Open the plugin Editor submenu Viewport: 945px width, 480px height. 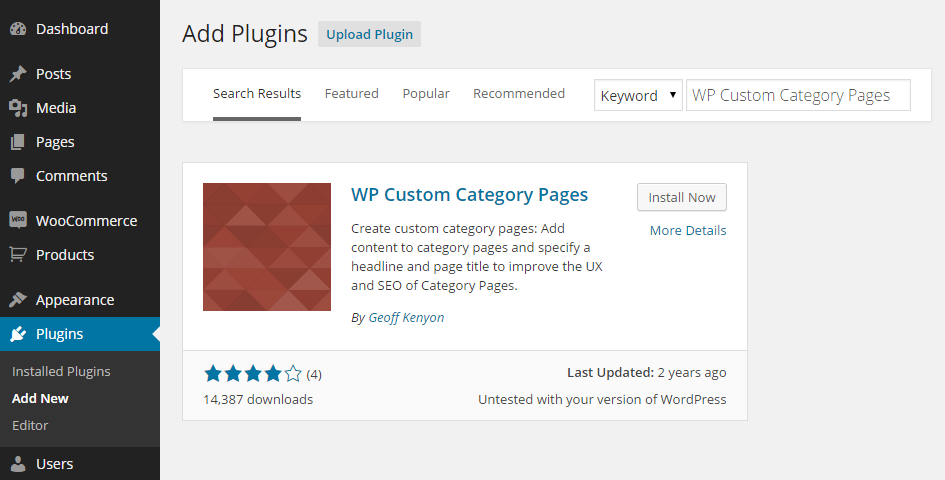point(30,425)
